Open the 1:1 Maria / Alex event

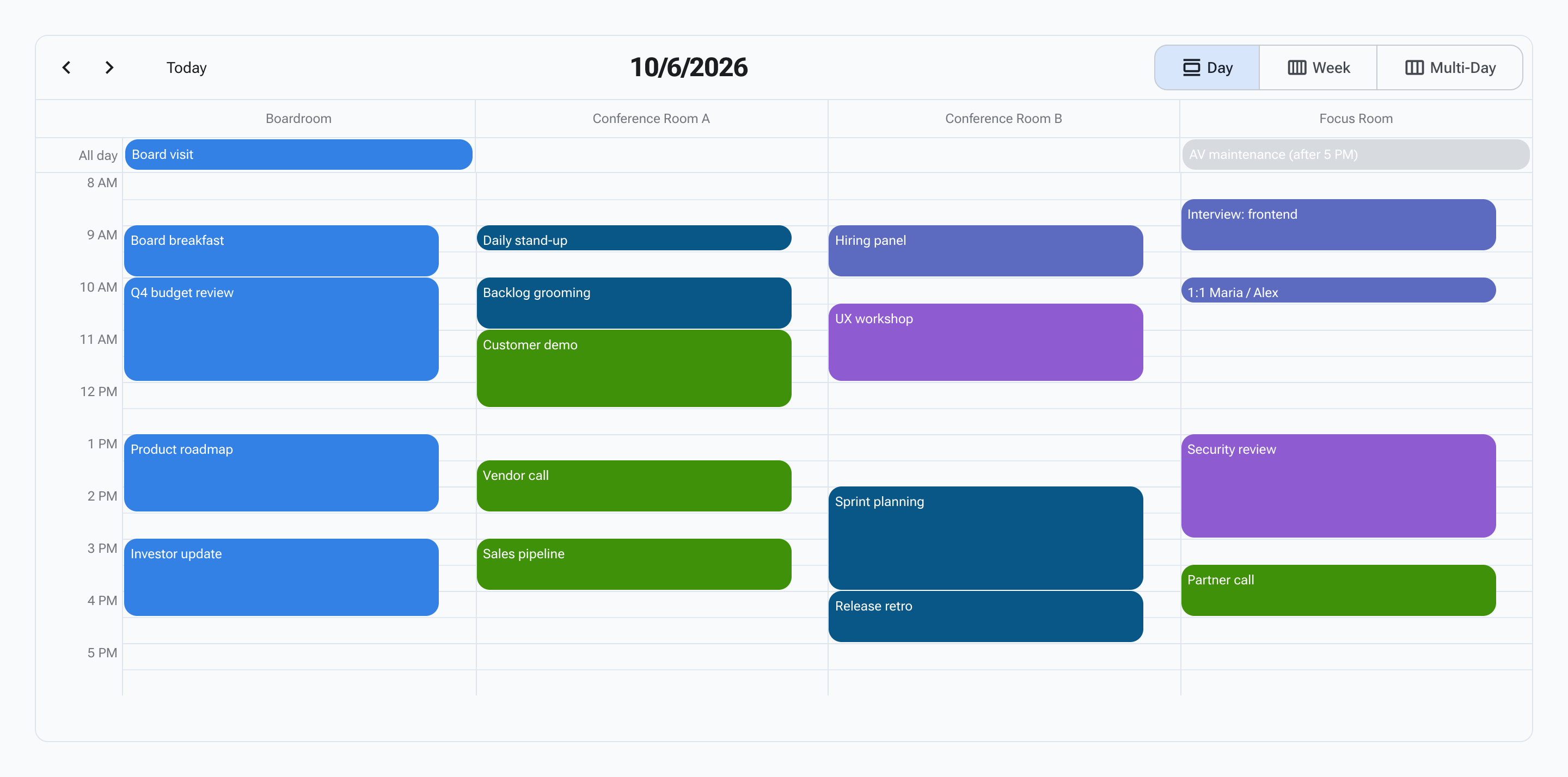(x=1338, y=290)
